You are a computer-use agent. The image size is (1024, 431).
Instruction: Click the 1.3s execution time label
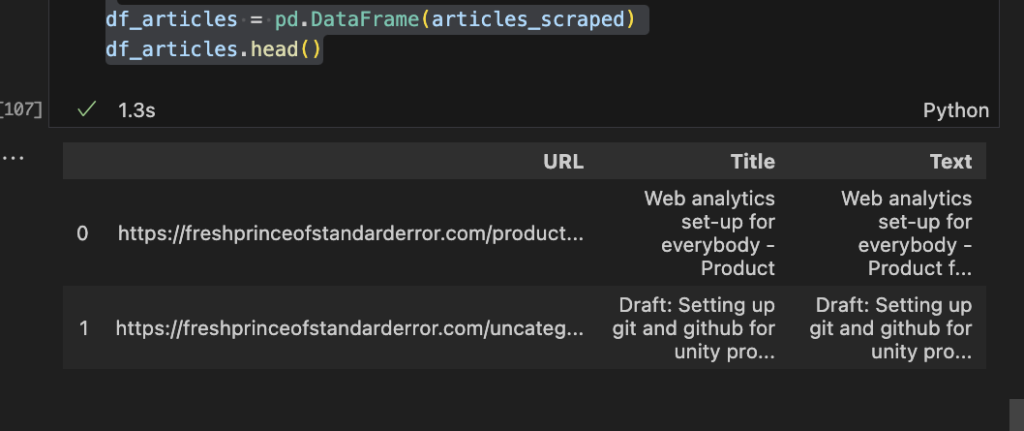click(x=136, y=110)
